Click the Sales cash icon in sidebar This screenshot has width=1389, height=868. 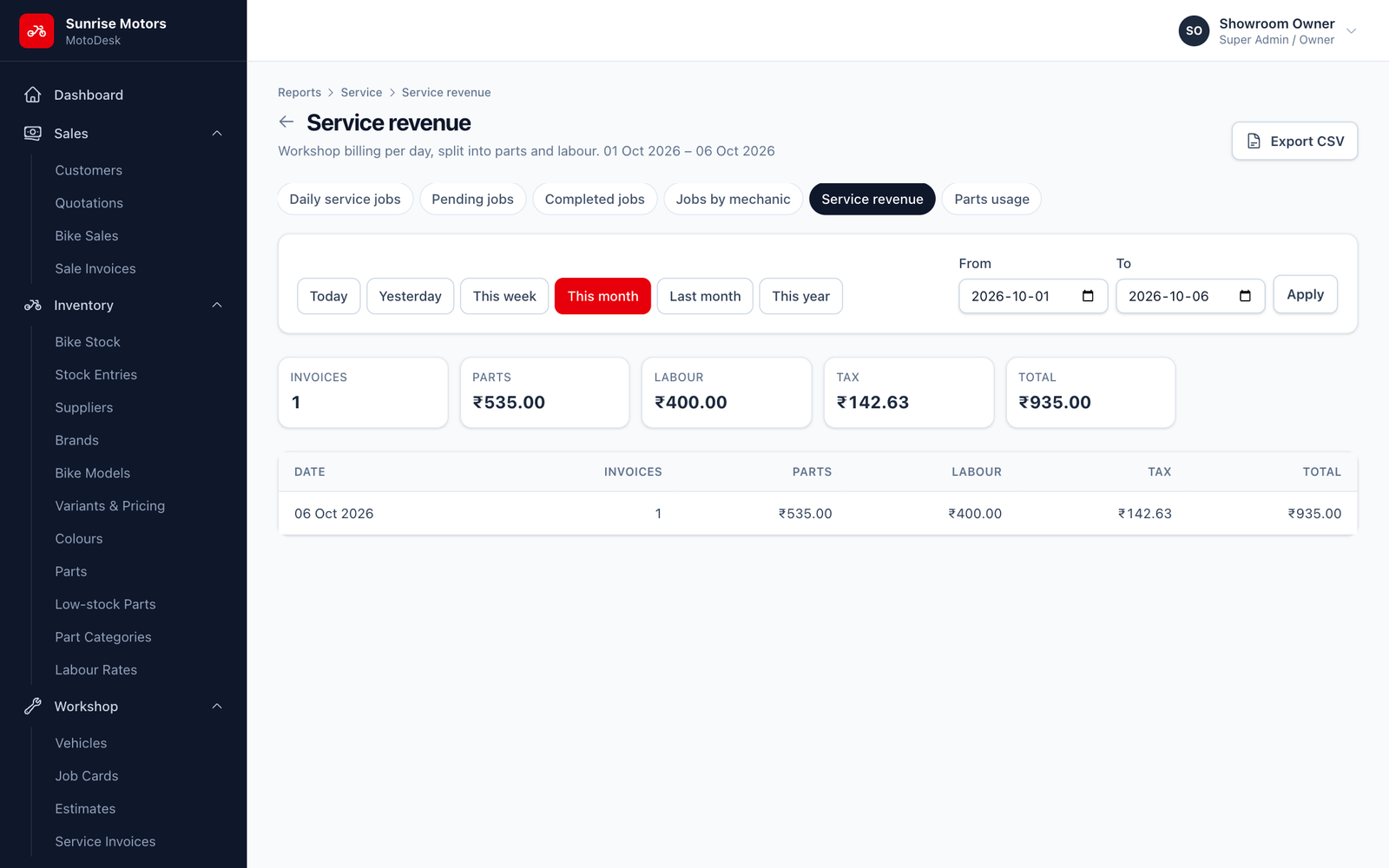pyautogui.click(x=33, y=134)
